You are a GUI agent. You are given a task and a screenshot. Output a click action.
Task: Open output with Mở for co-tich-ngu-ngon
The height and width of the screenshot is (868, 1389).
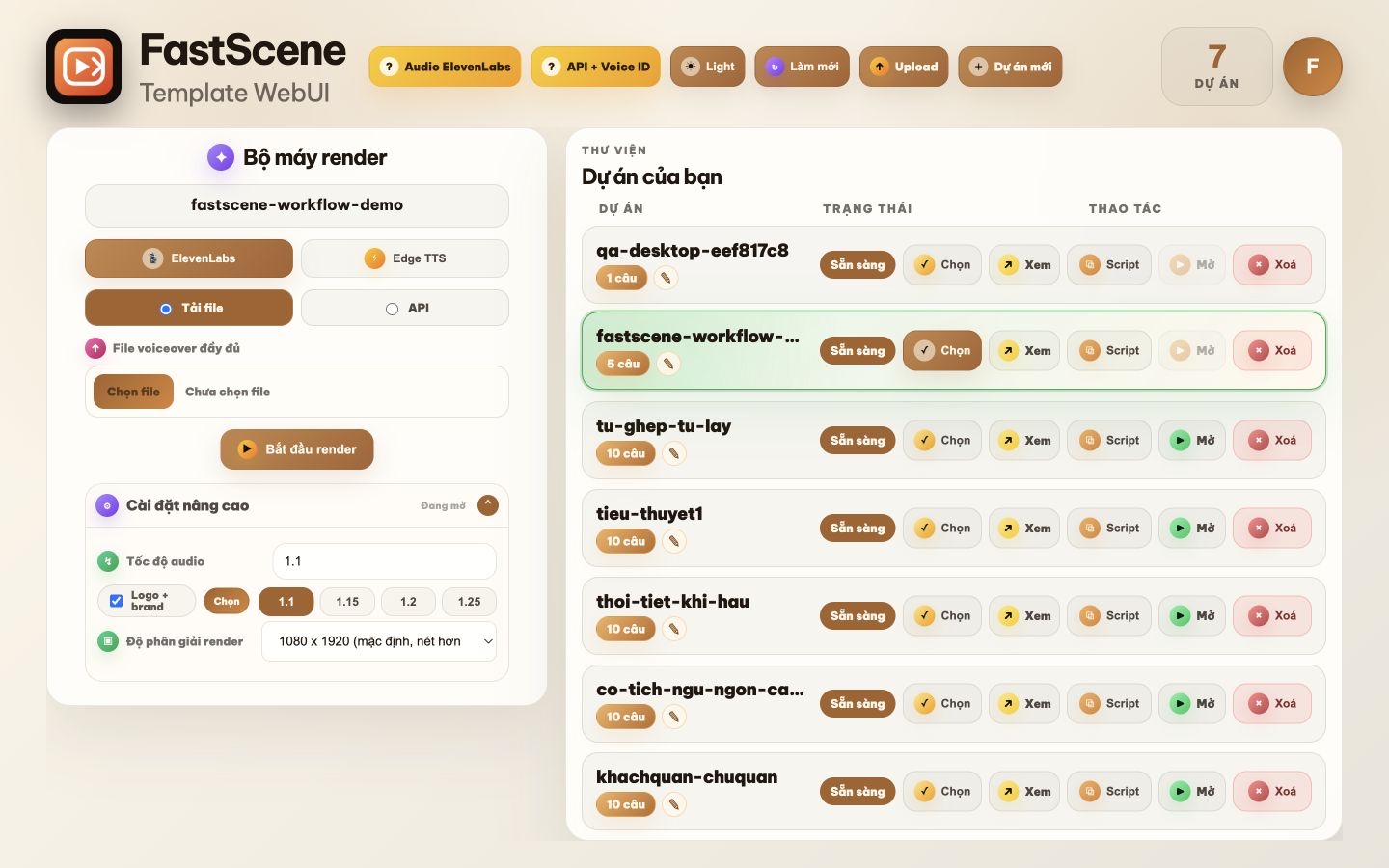(x=1192, y=704)
